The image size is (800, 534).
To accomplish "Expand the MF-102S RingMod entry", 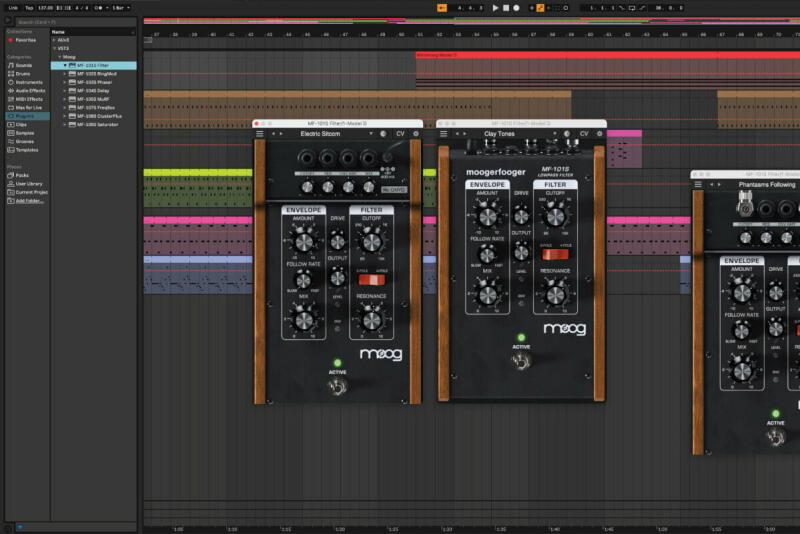I will pyautogui.click(x=65, y=74).
